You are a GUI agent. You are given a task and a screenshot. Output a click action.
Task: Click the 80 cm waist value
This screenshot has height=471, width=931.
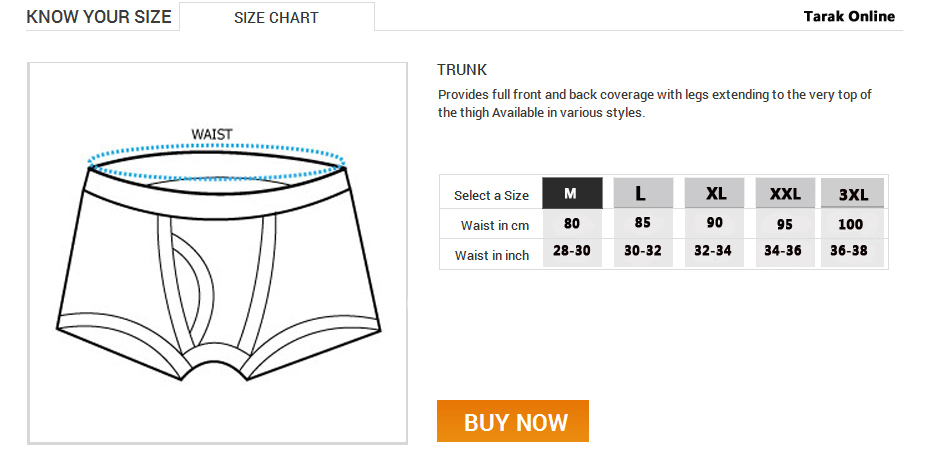572,224
